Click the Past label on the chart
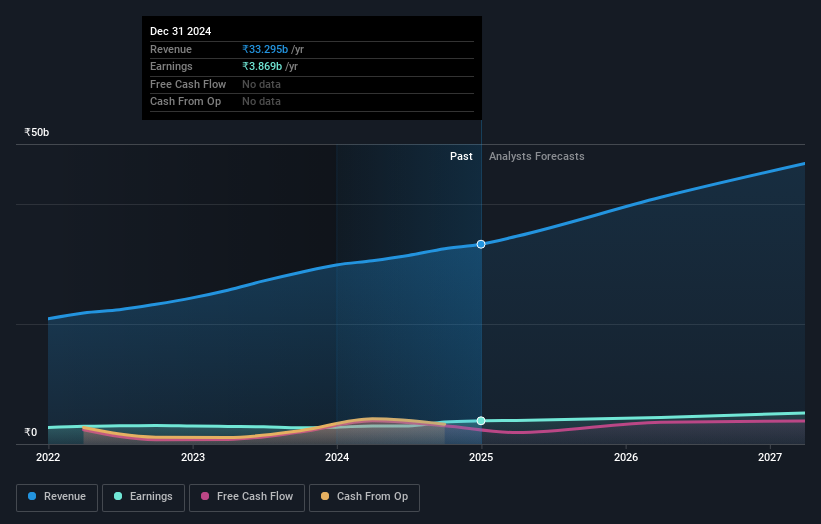 point(461,156)
